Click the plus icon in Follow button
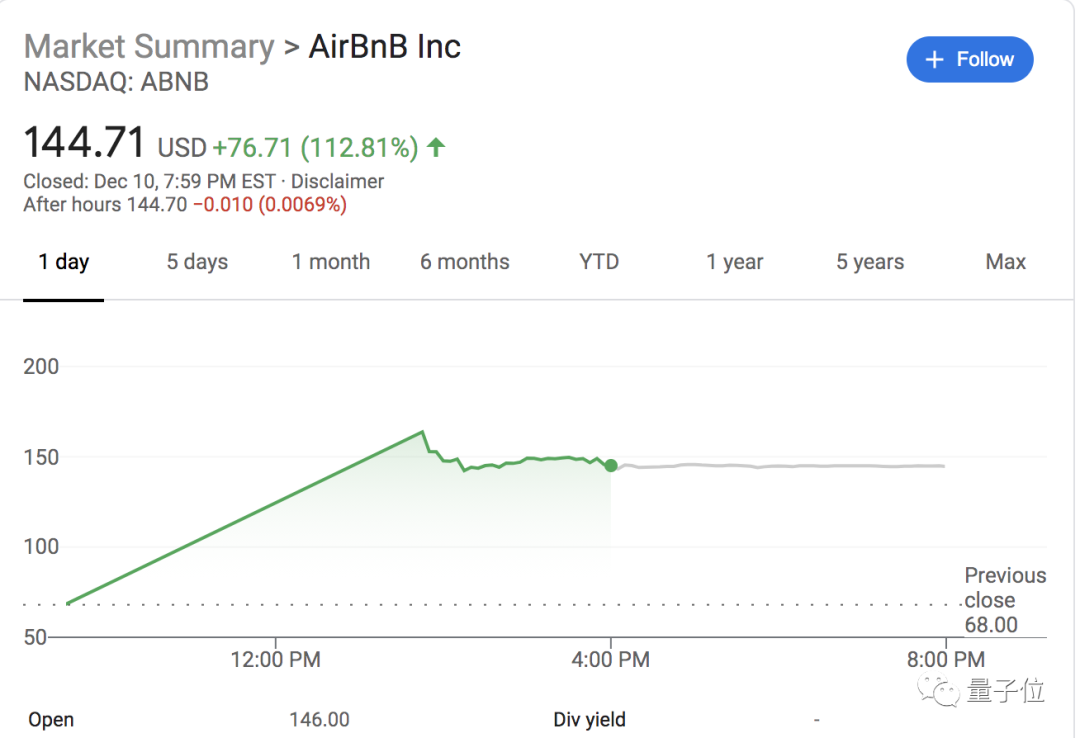Screen dimensions: 1080x738 click(x=934, y=60)
